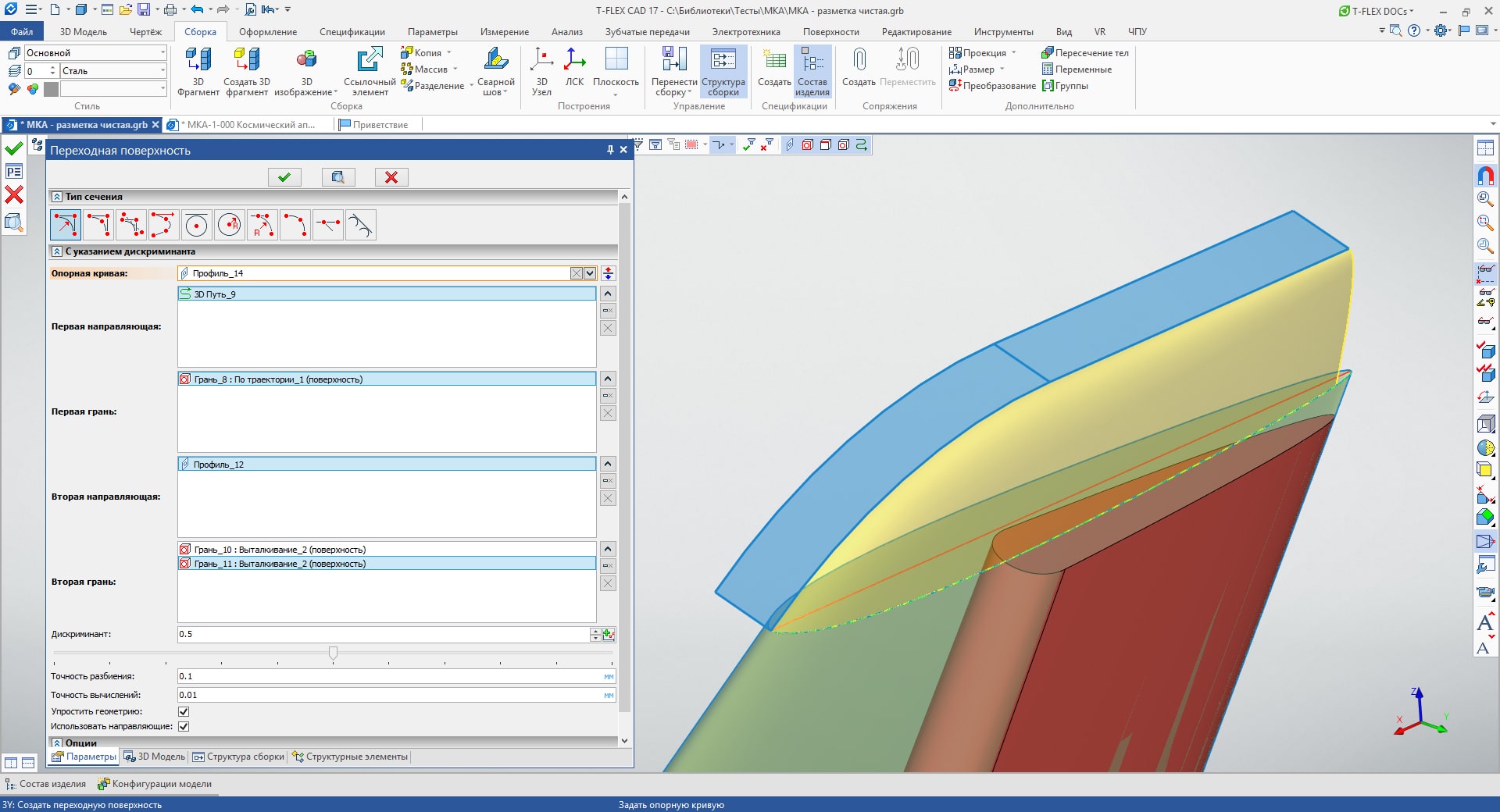
Task: Cancel with red X in dialog header
Action: pos(391,177)
